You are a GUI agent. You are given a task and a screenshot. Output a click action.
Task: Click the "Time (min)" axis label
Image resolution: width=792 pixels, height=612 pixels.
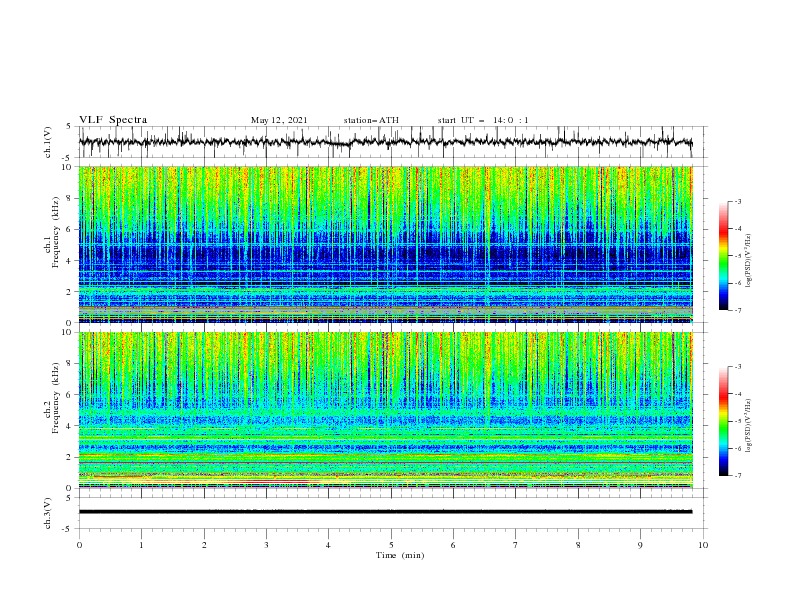pyautogui.click(x=400, y=555)
